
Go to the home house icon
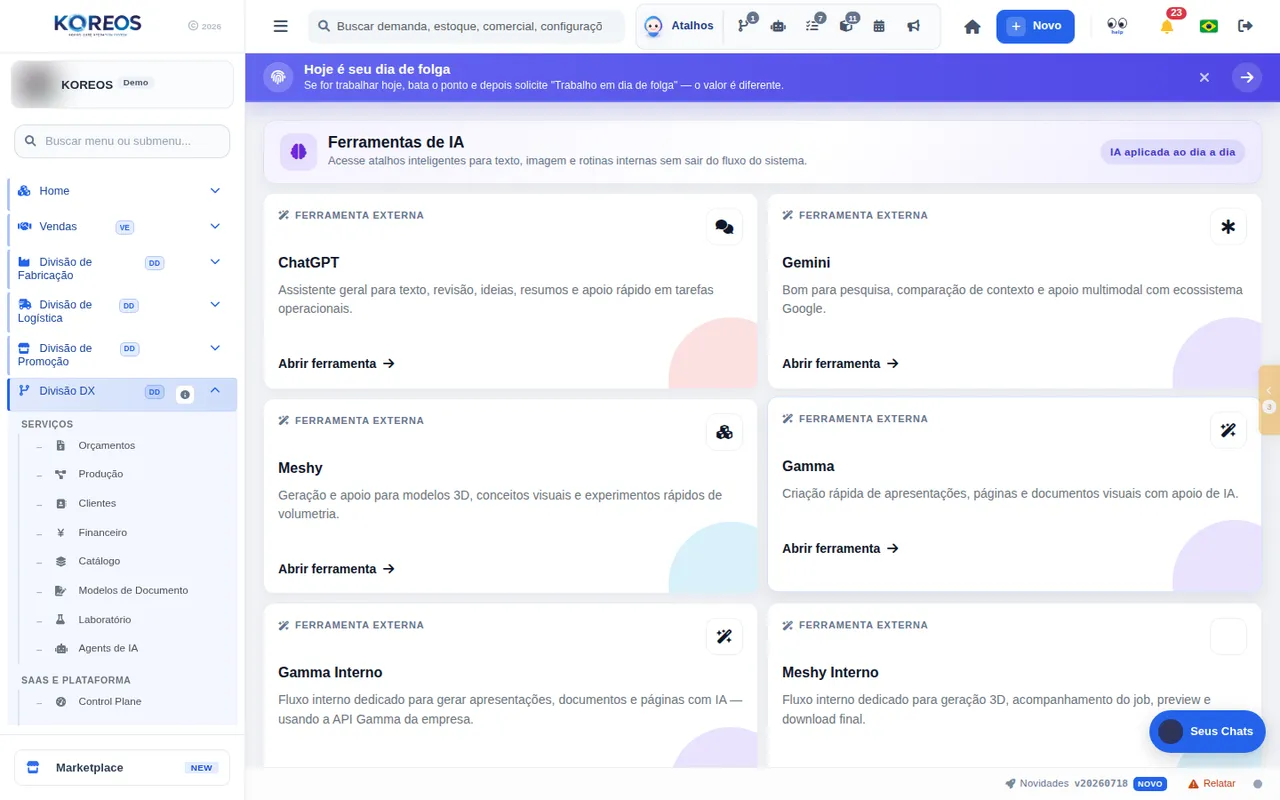[972, 27]
